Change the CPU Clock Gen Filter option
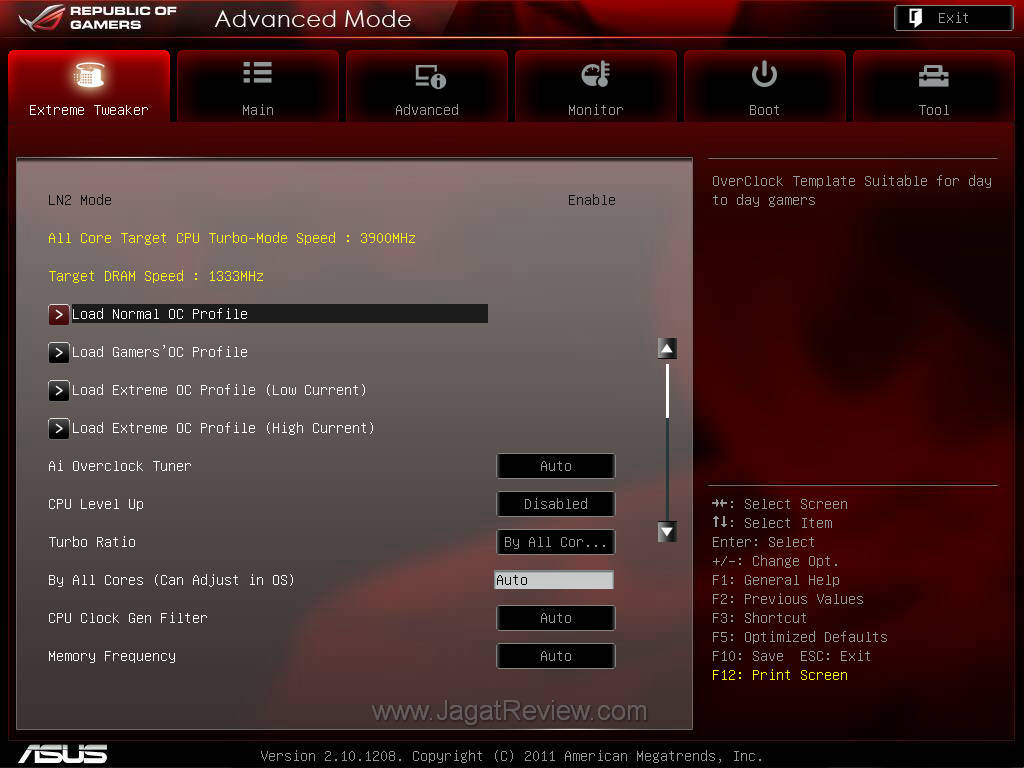 (556, 618)
